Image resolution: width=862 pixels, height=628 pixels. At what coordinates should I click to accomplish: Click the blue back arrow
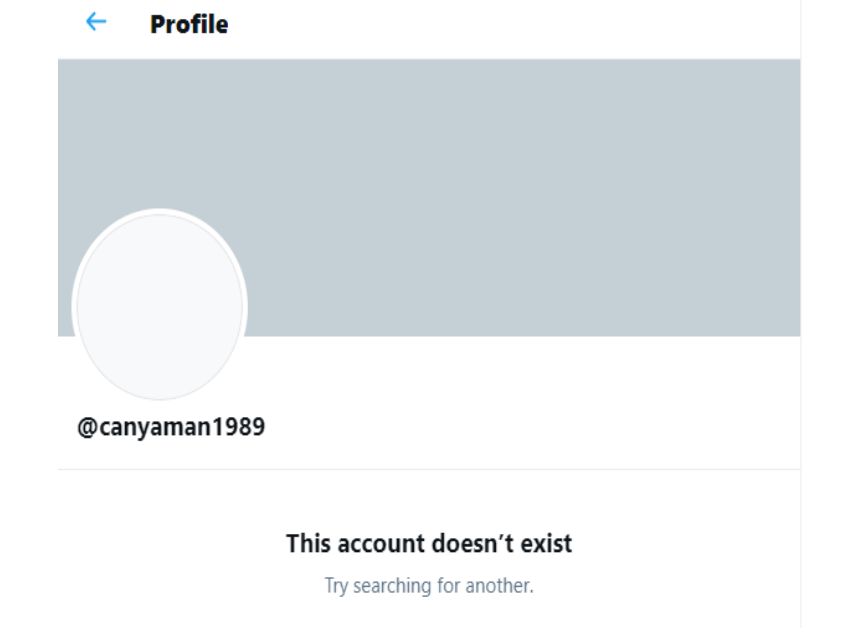pos(96,22)
